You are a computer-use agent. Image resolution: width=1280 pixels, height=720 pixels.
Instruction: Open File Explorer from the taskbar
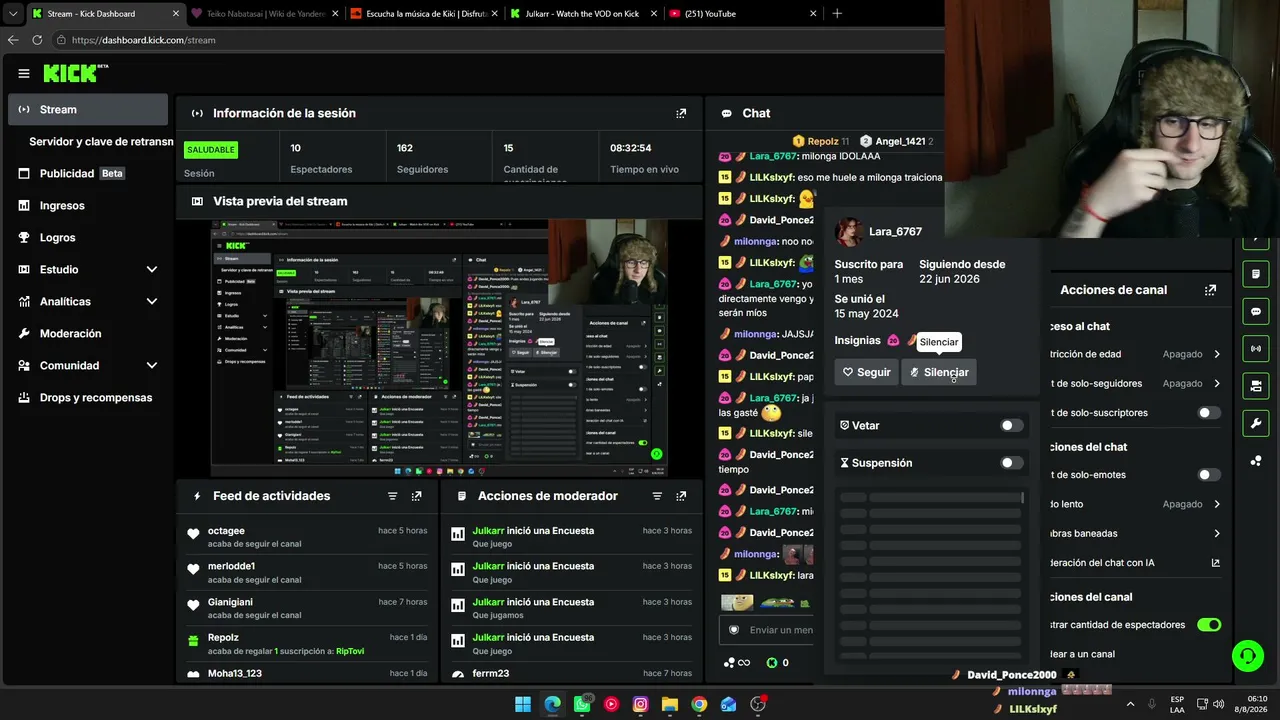coord(670,704)
